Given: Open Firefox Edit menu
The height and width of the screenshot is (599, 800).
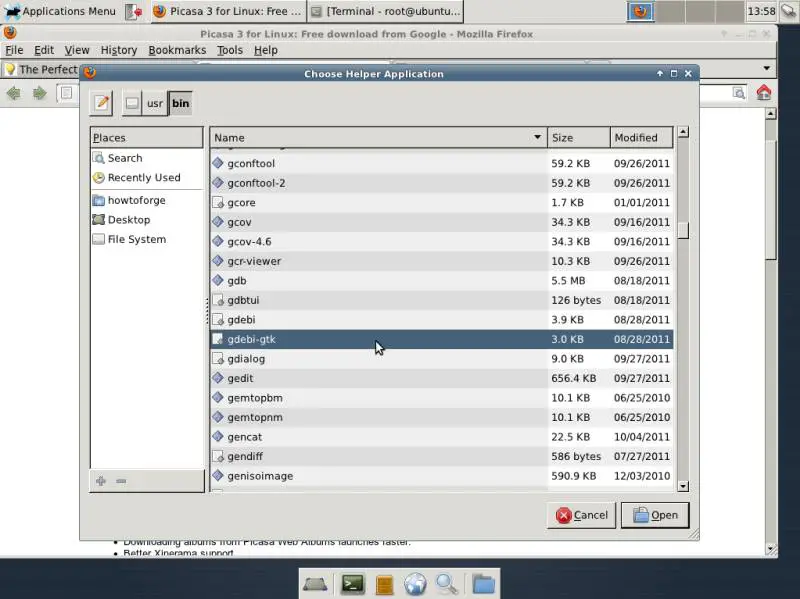Looking at the screenshot, I should [44, 50].
